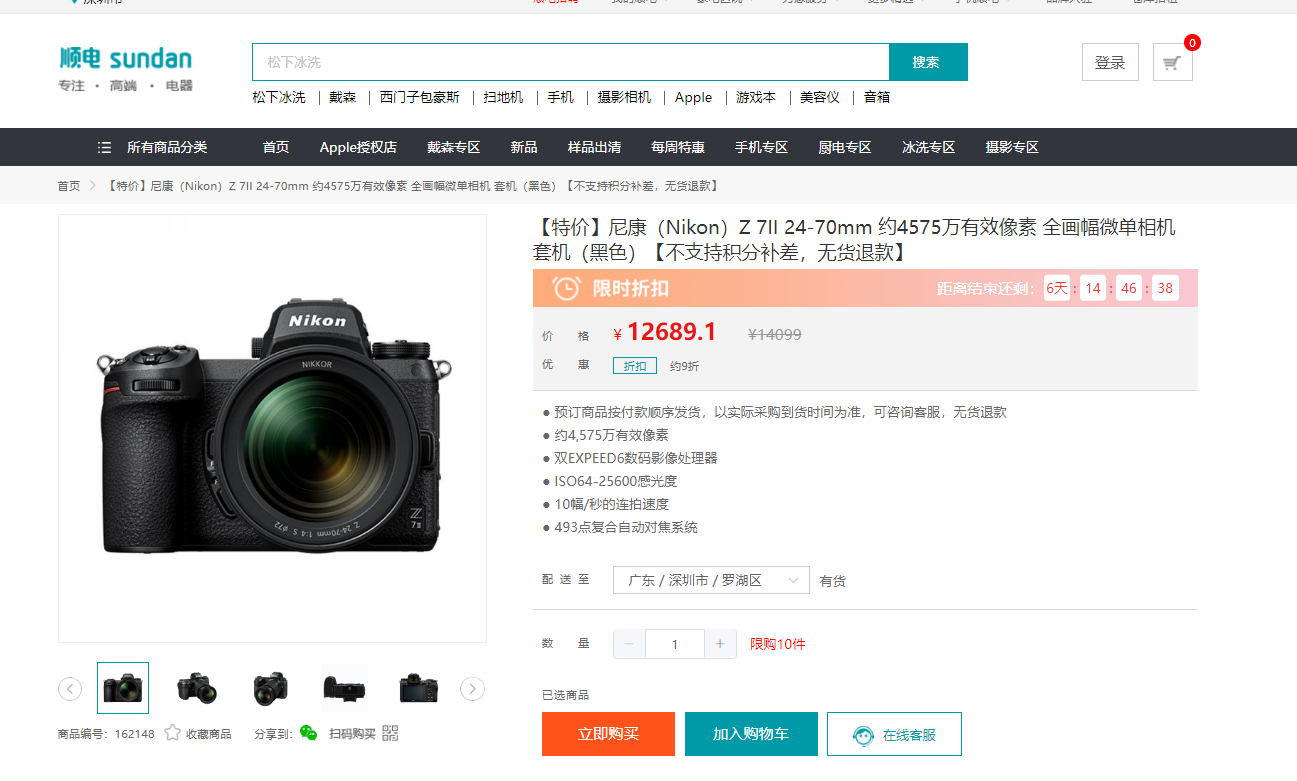This screenshot has height=781, width=1297.
Task: Click the 搜索 search button
Action: point(928,62)
